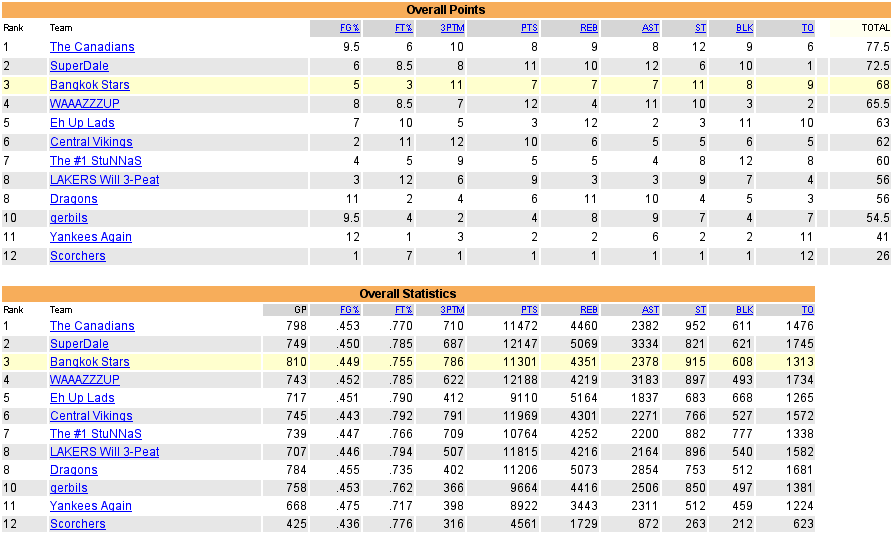893x536 pixels.
Task: Click SuperDale team in Overall Statistics table
Action: 79,344
